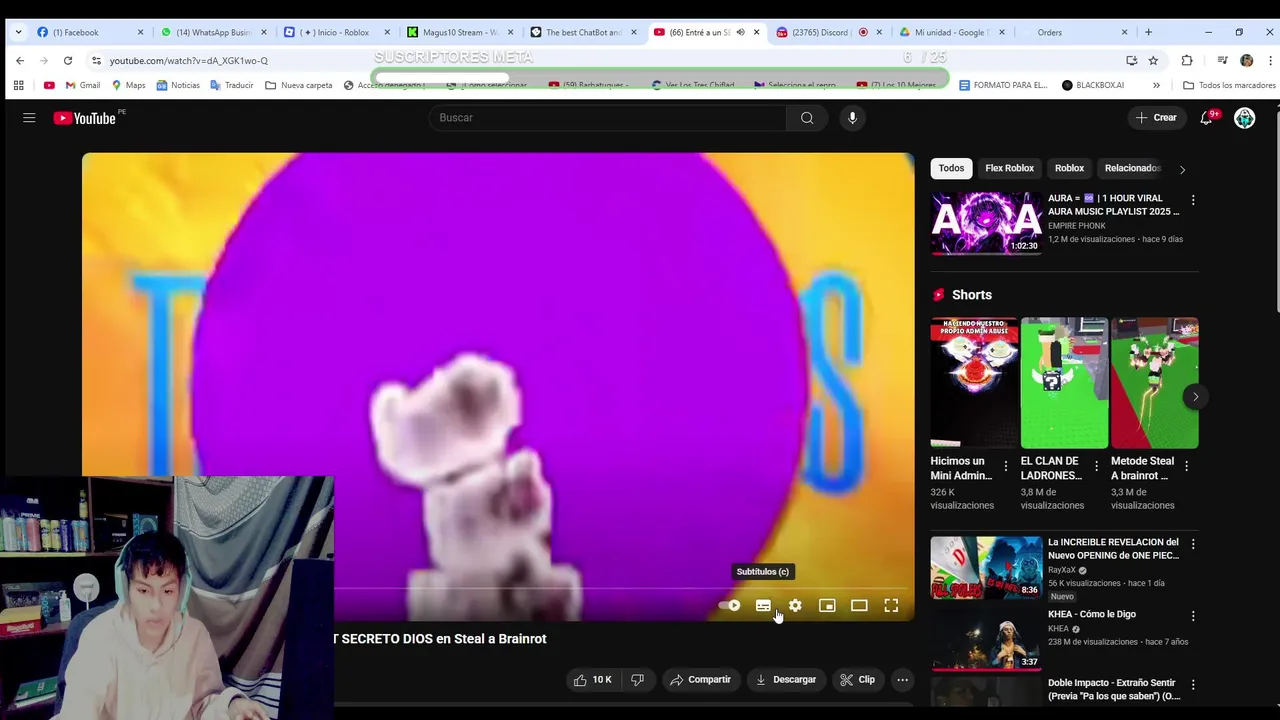This screenshot has height=720, width=1280.
Task: Focus the Buscar search field
Action: pyautogui.click(x=607, y=118)
